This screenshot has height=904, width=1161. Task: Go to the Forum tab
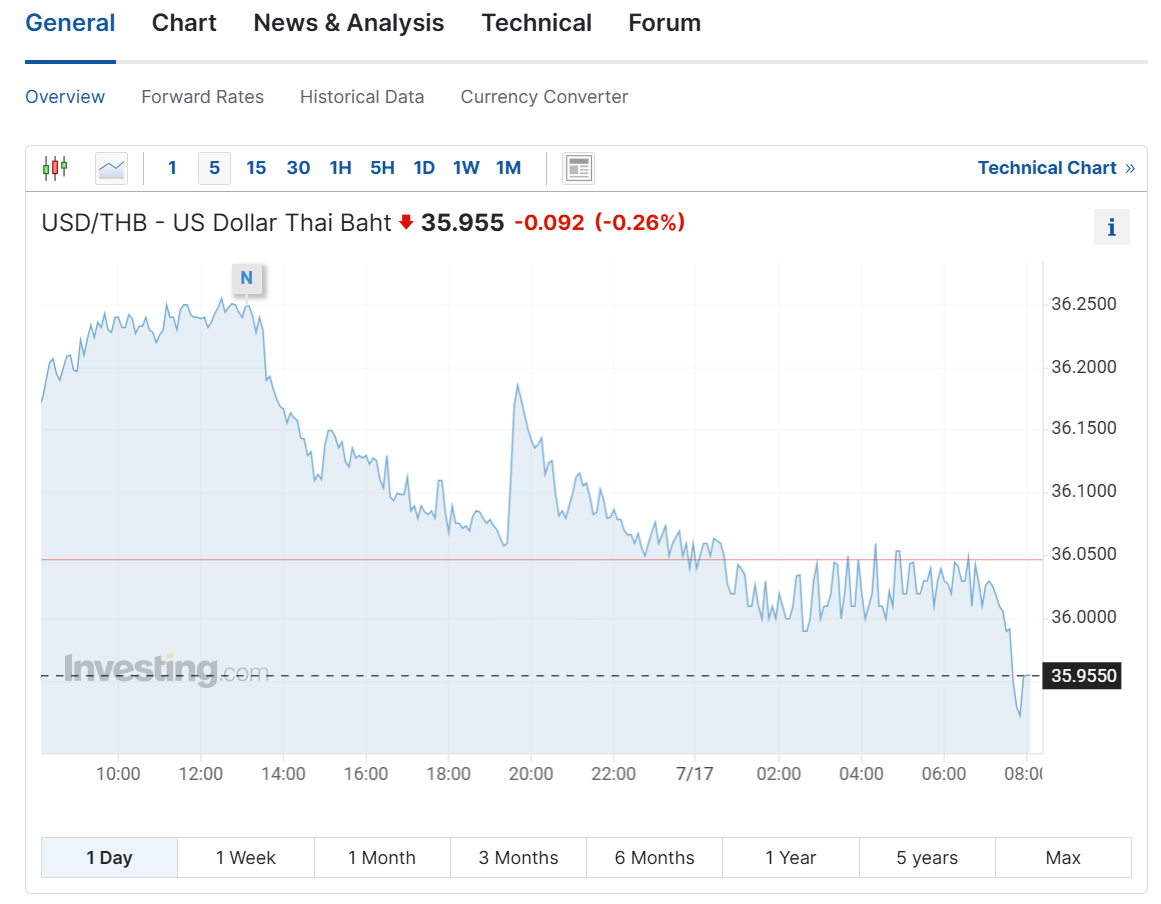[x=664, y=23]
